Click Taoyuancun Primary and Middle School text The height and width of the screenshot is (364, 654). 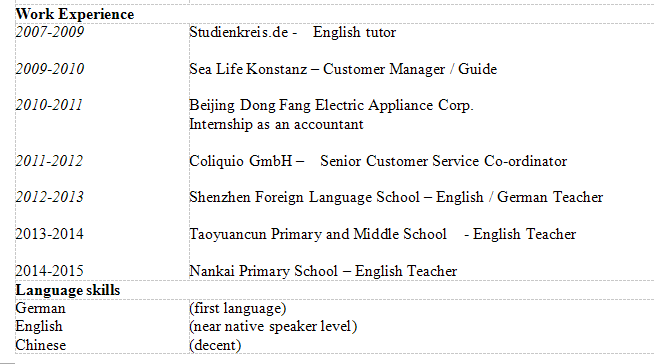tap(318, 234)
